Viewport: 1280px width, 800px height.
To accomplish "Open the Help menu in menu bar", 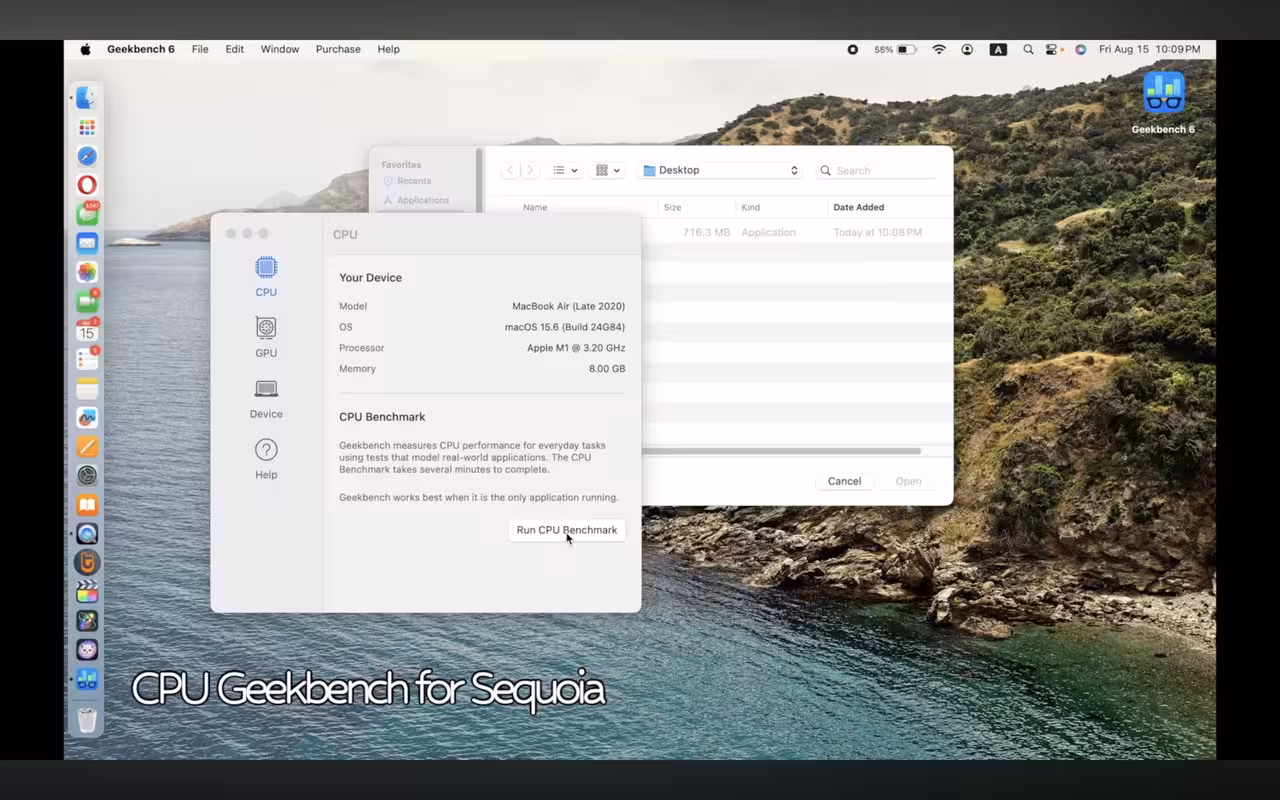I will 389,49.
